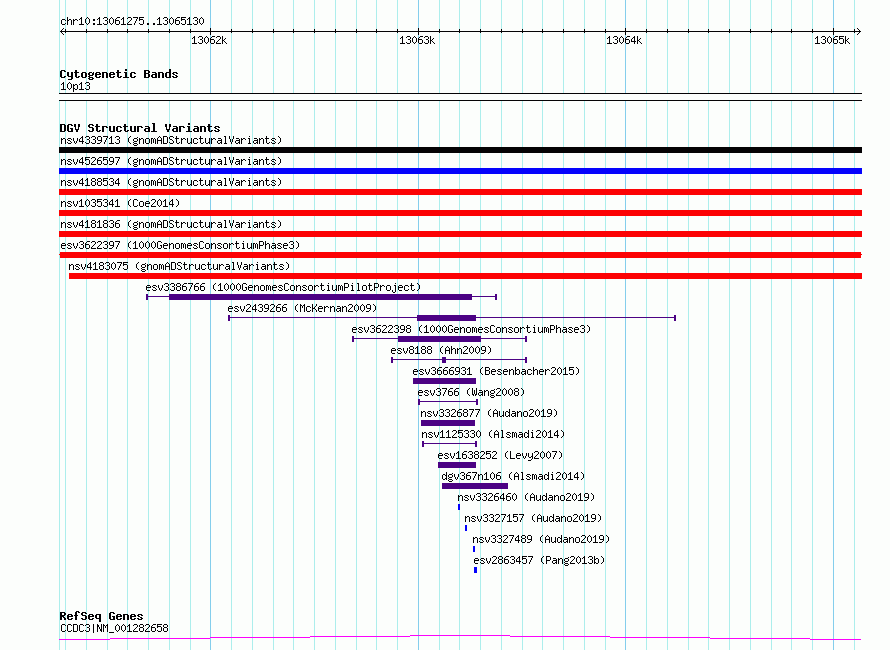Open variant esv3766 (Wang2008) label
This screenshot has height=650, width=890.
471,392
